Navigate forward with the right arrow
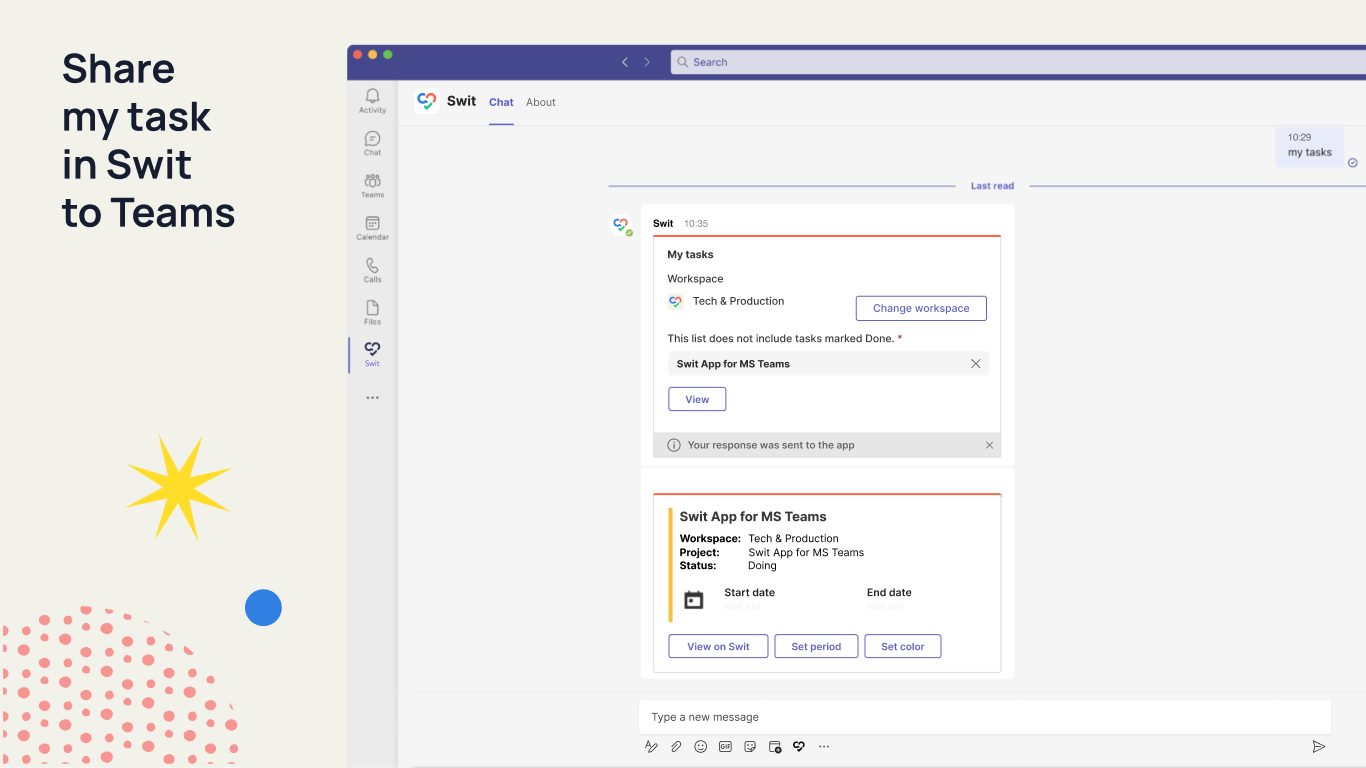 point(647,62)
